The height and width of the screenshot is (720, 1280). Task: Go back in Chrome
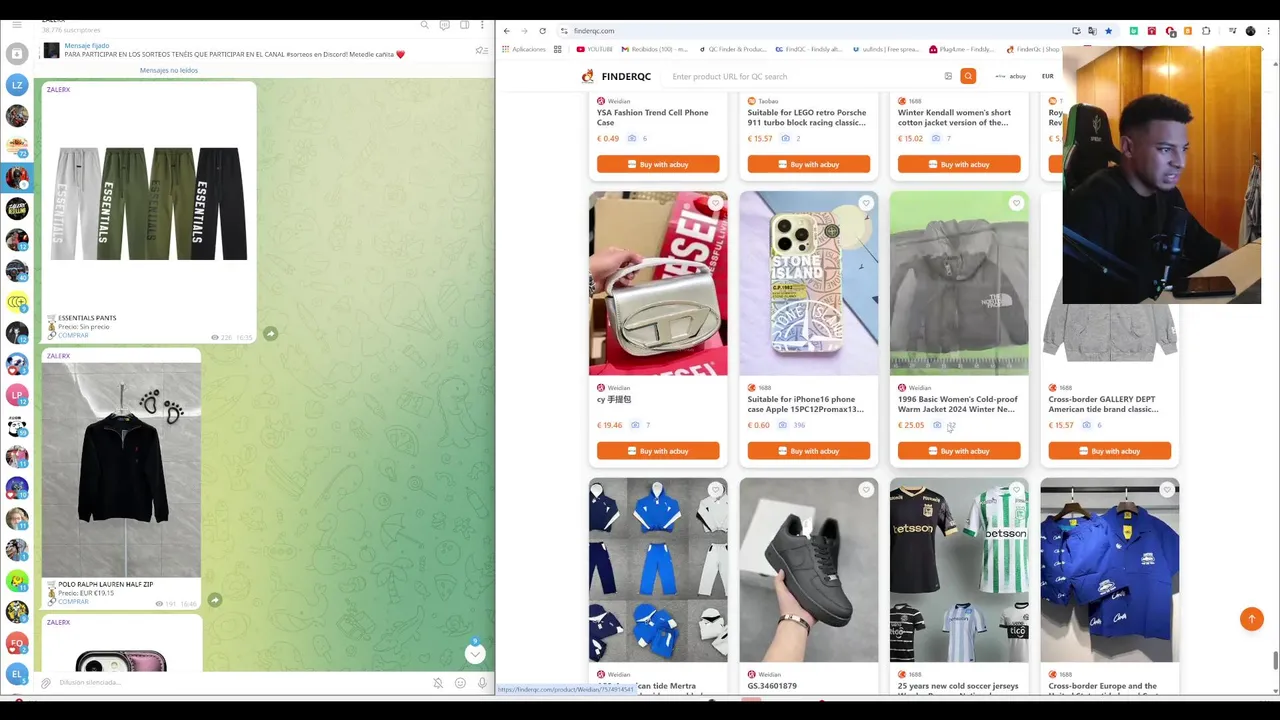pyautogui.click(x=507, y=31)
